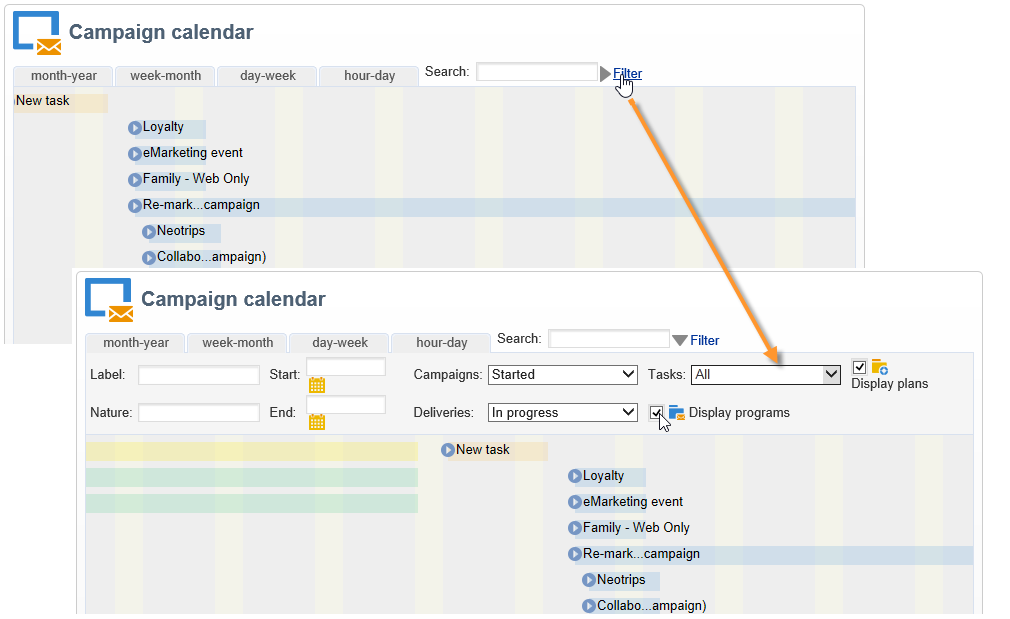
Task: Click the Display programs folder icon
Action: 677,412
